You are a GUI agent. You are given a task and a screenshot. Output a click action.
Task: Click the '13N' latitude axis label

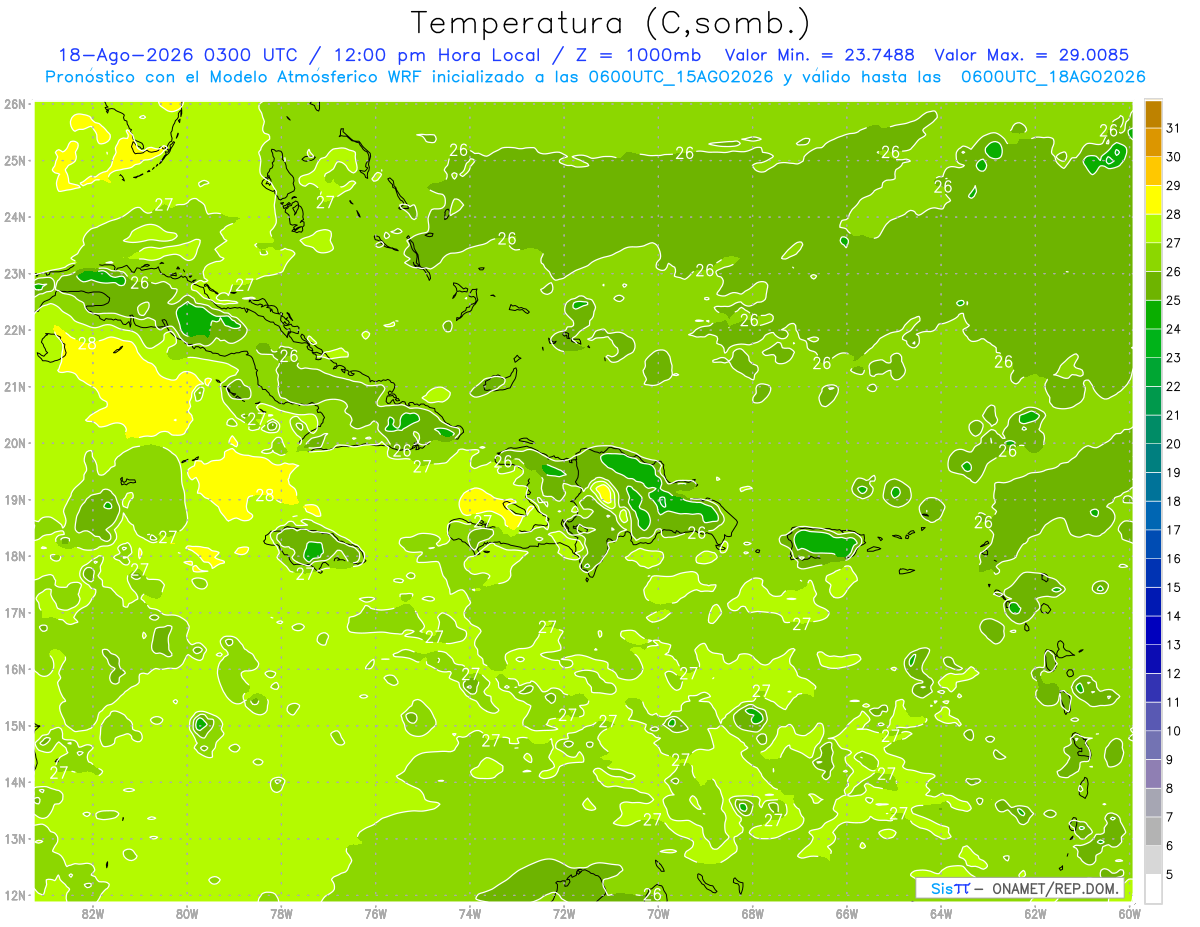click(15, 838)
